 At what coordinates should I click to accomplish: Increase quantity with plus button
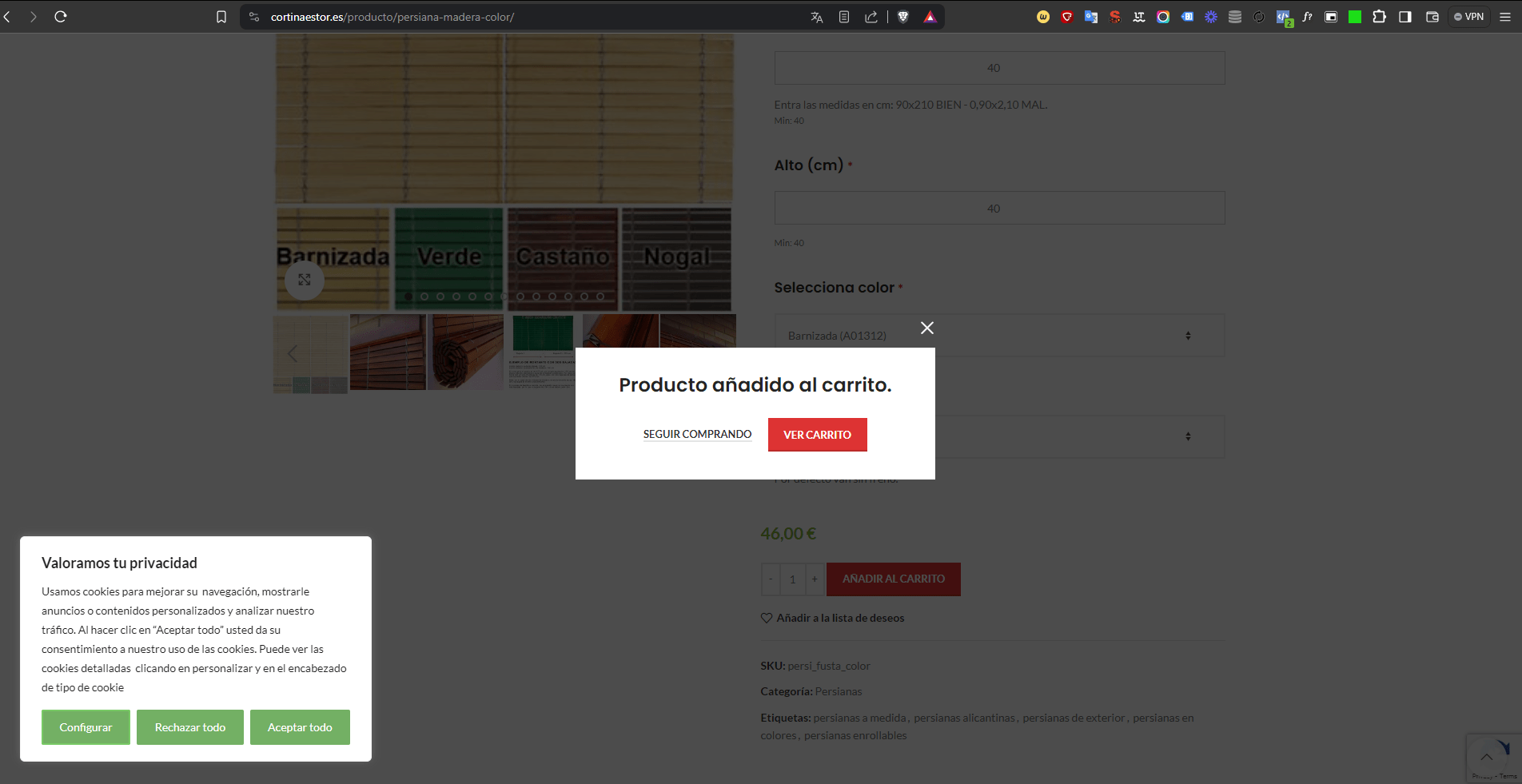815,579
